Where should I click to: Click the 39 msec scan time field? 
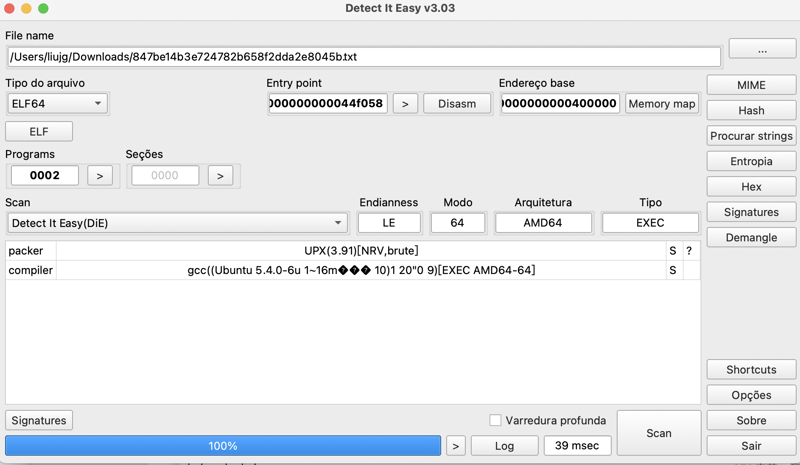577,446
